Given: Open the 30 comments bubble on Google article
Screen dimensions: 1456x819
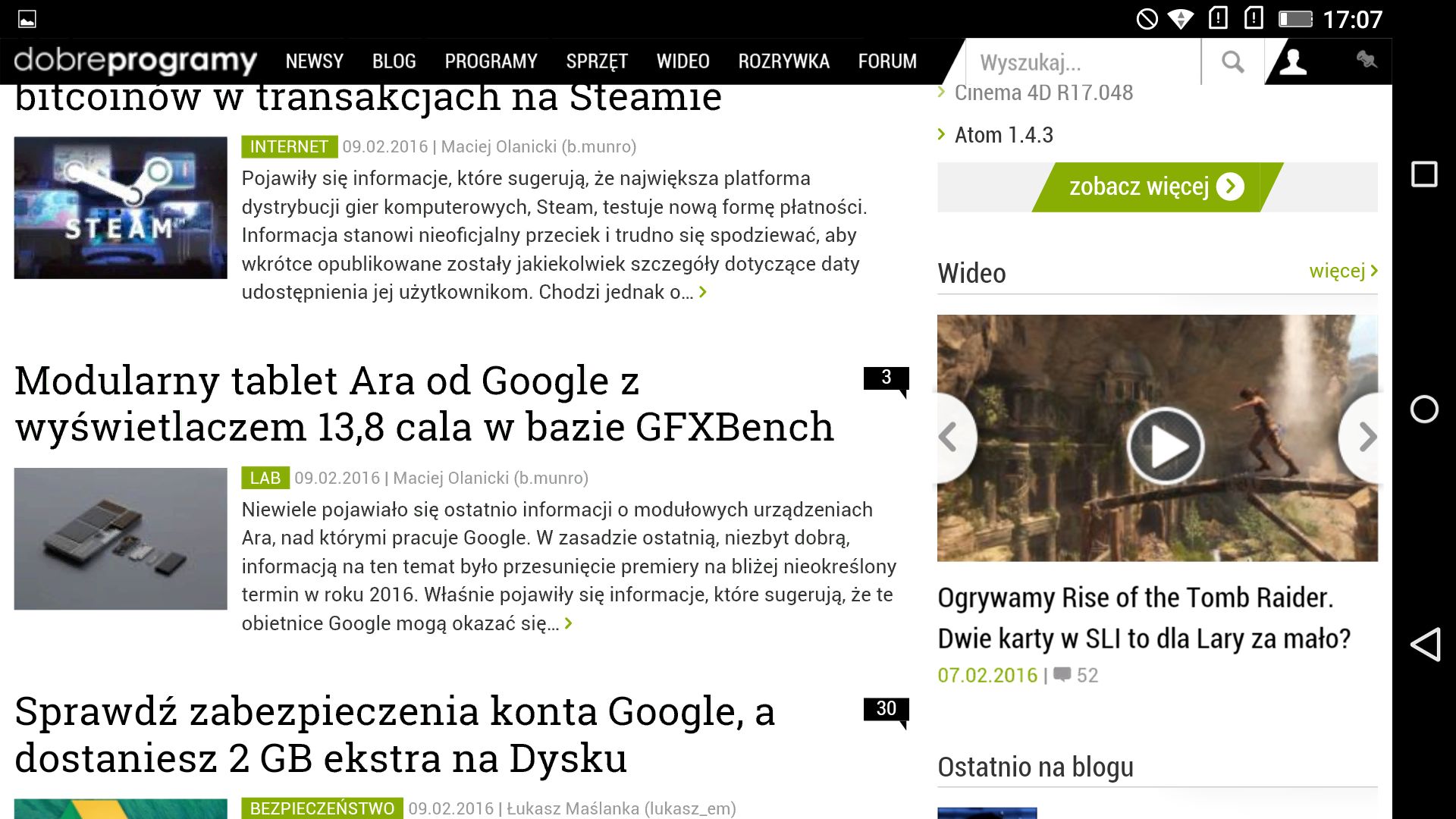Looking at the screenshot, I should 886,710.
